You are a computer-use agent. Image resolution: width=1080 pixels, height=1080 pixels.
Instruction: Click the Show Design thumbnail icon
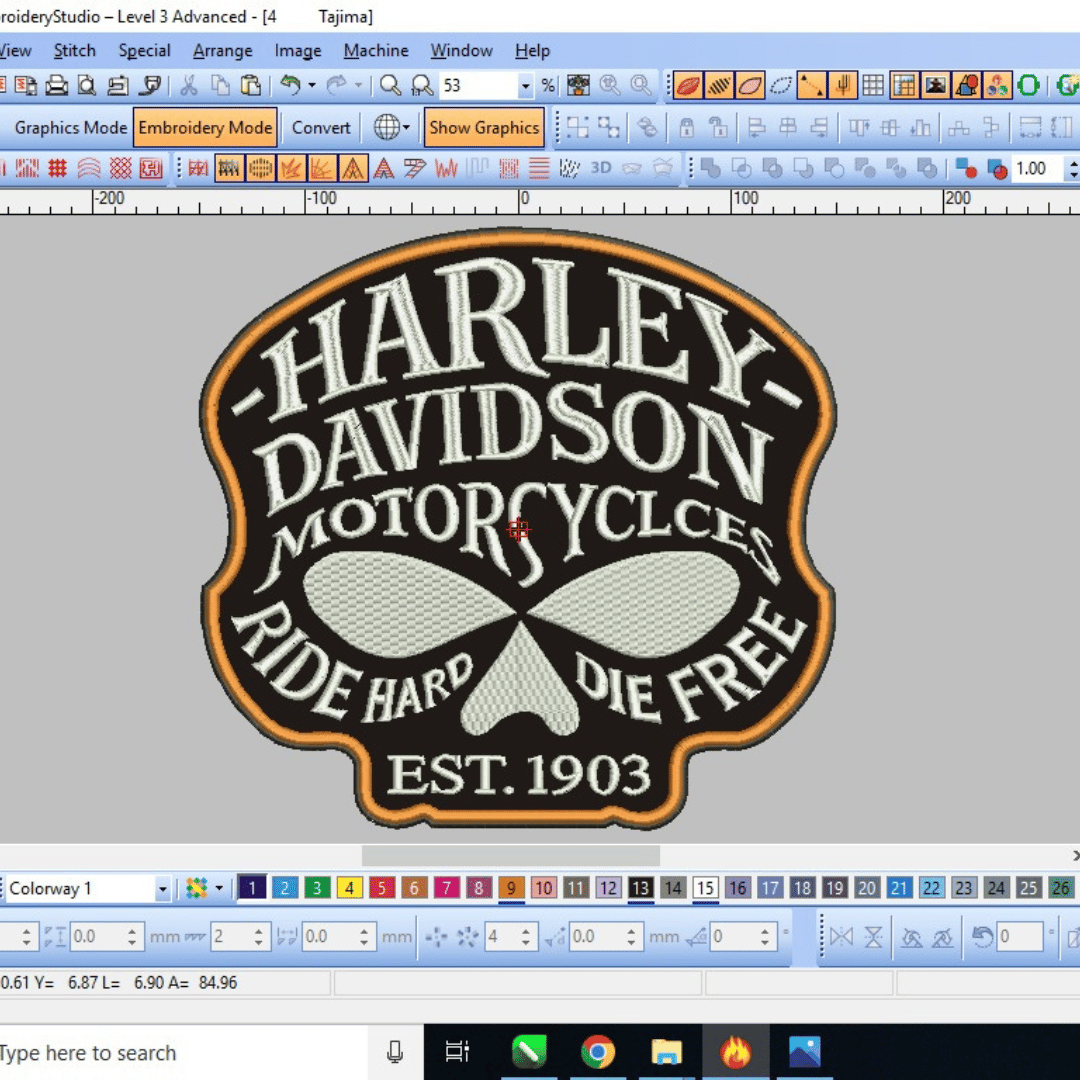578,85
